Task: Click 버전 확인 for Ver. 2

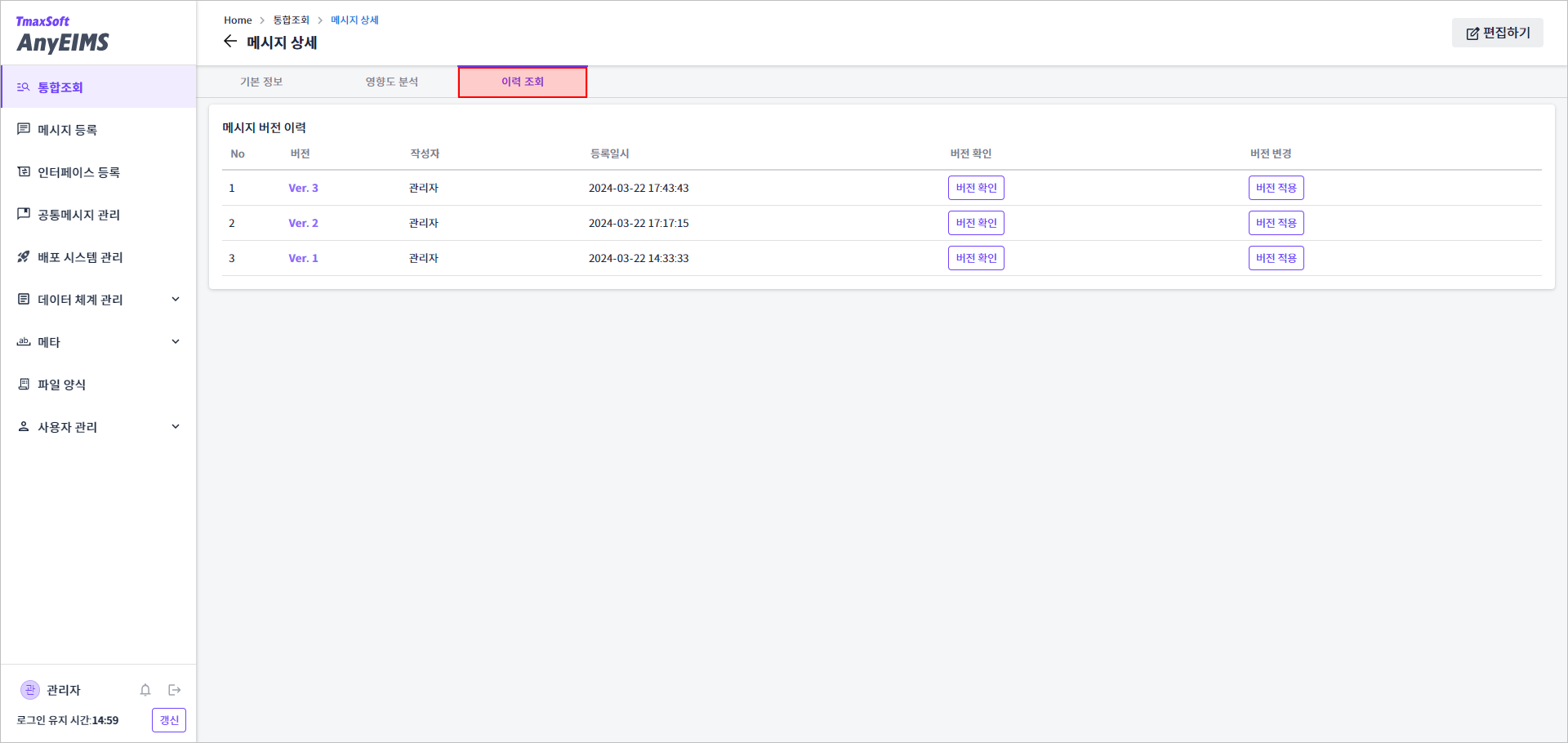Action: 976,223
